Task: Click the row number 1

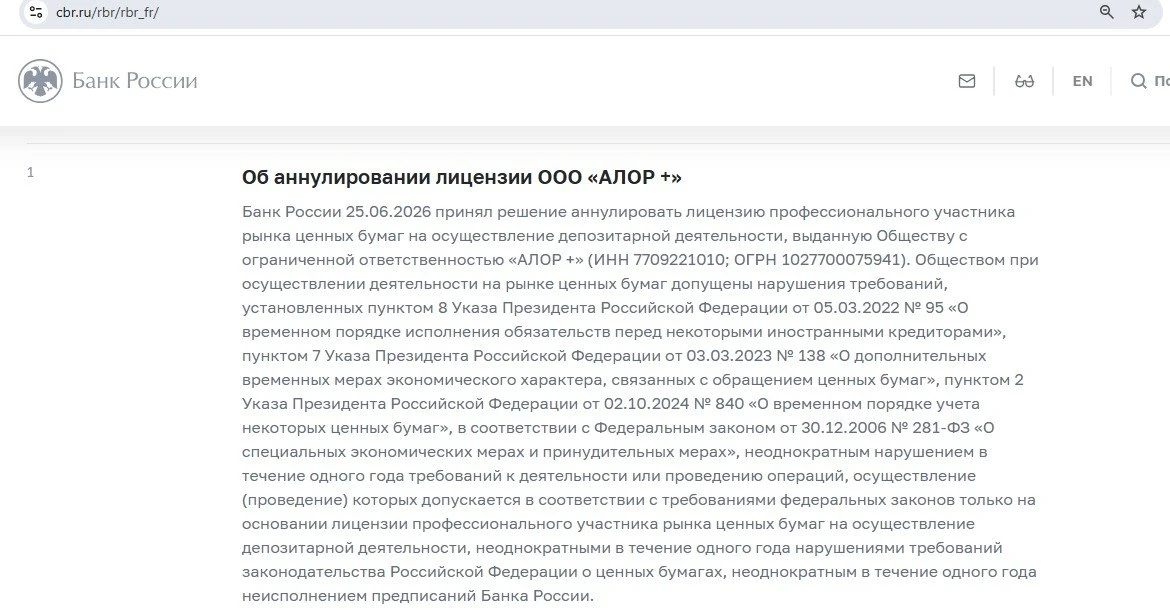Action: (31, 172)
